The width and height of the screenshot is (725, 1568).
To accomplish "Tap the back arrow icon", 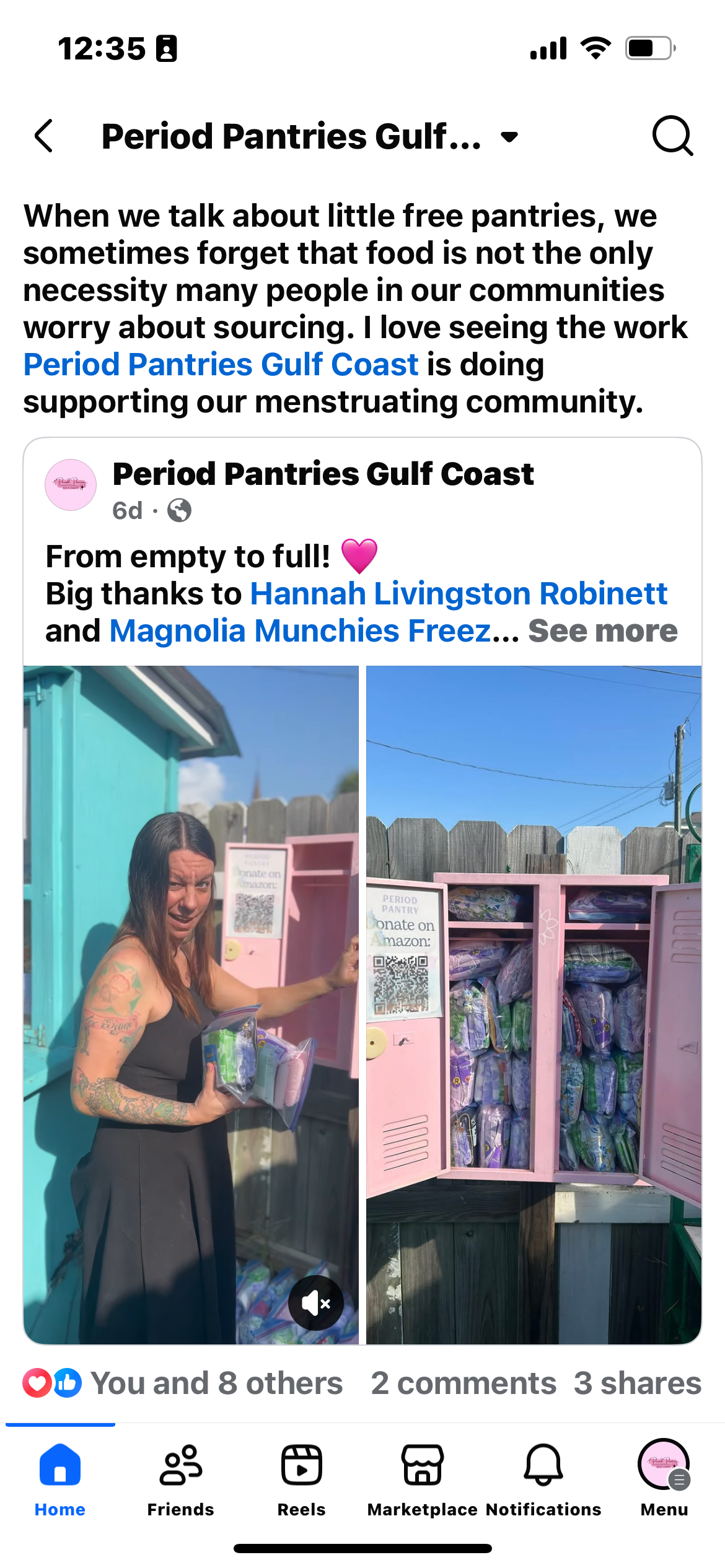I will pyautogui.click(x=43, y=136).
